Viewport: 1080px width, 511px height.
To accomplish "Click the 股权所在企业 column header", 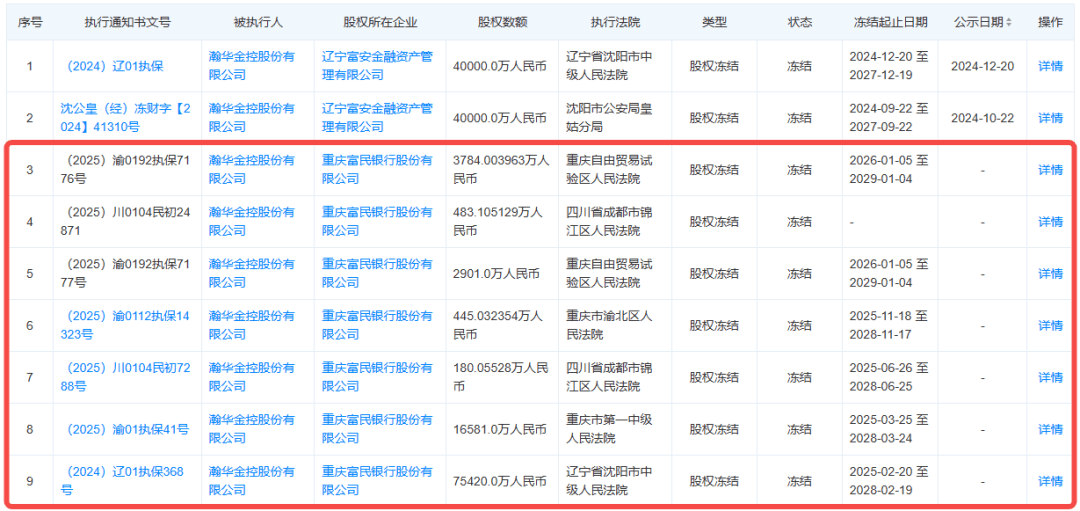I will point(380,23).
